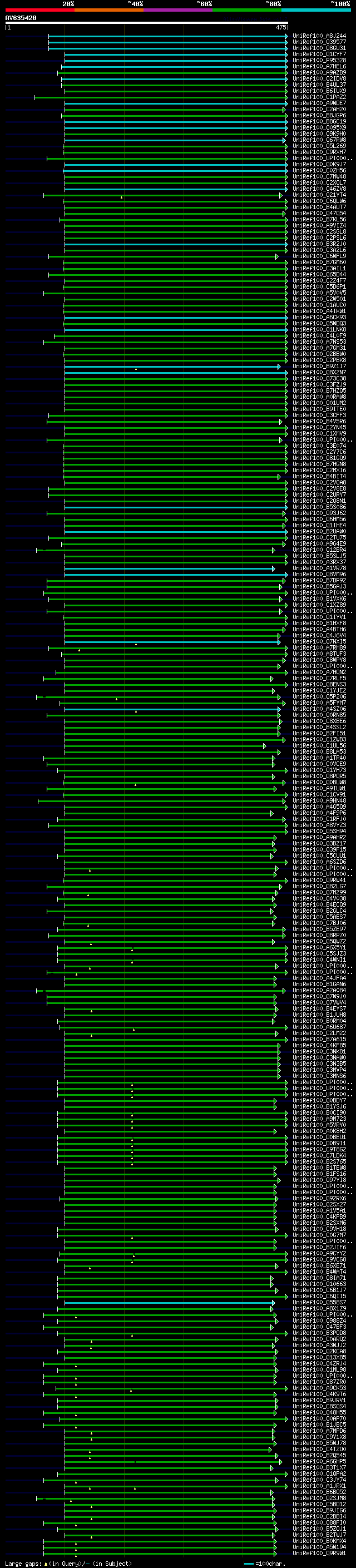Select the orange ~40% legend segment
This screenshot has width=356, height=1568.
109,10
